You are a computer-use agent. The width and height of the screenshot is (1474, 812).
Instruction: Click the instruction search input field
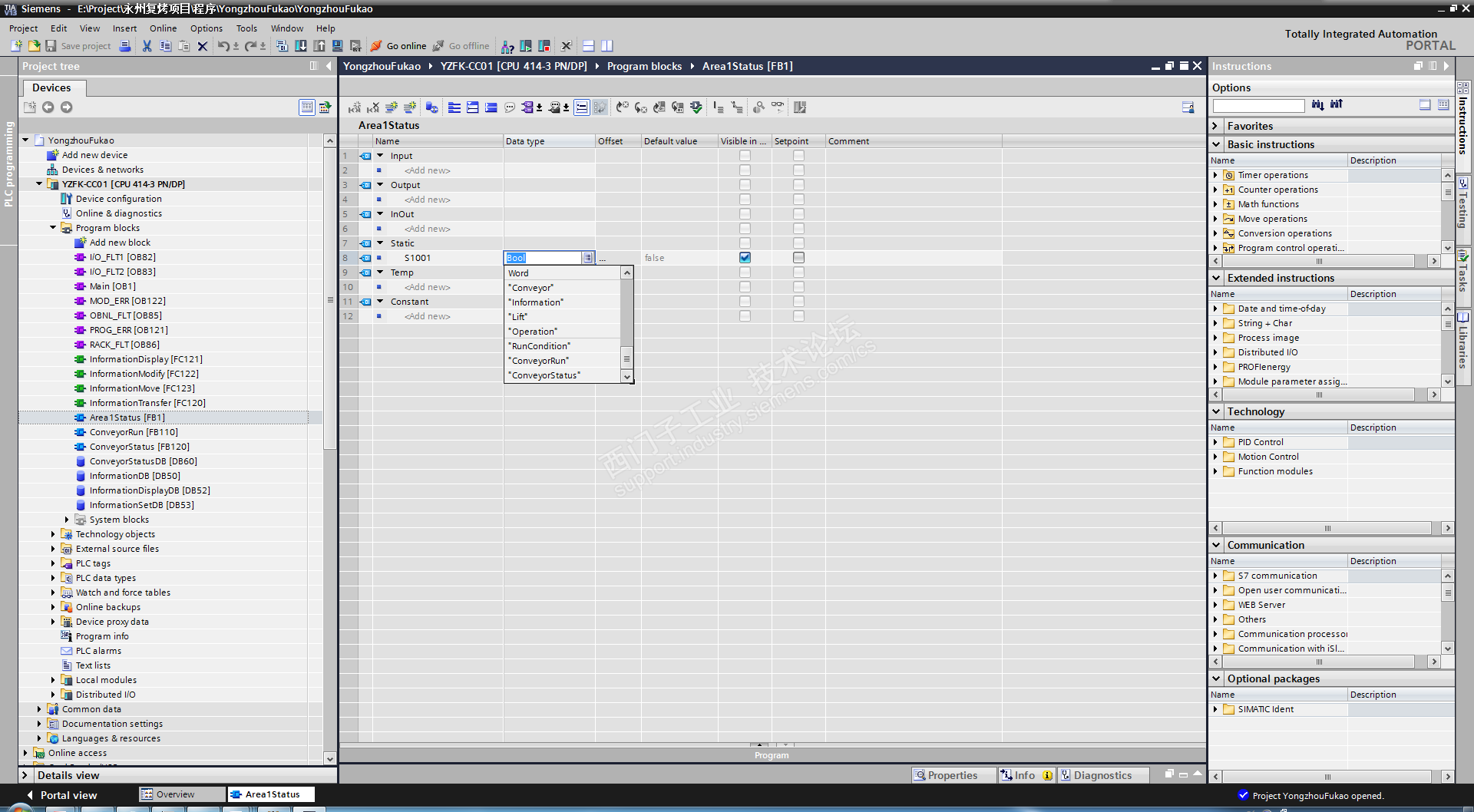pyautogui.click(x=1258, y=105)
